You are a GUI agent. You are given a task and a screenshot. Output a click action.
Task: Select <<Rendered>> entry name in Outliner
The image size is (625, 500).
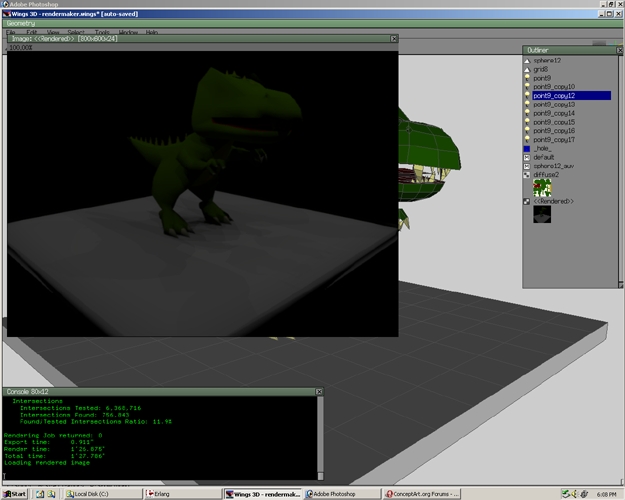[553, 201]
